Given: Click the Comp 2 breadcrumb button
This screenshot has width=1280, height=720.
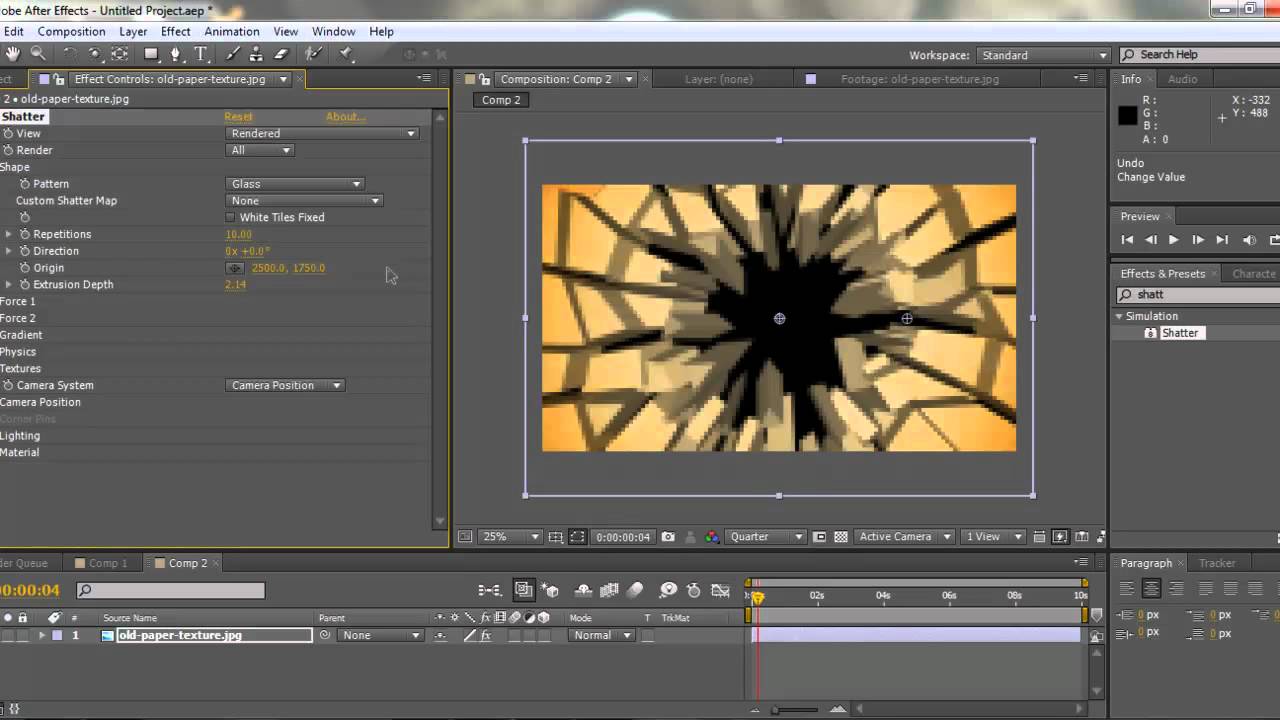Looking at the screenshot, I should click(501, 100).
